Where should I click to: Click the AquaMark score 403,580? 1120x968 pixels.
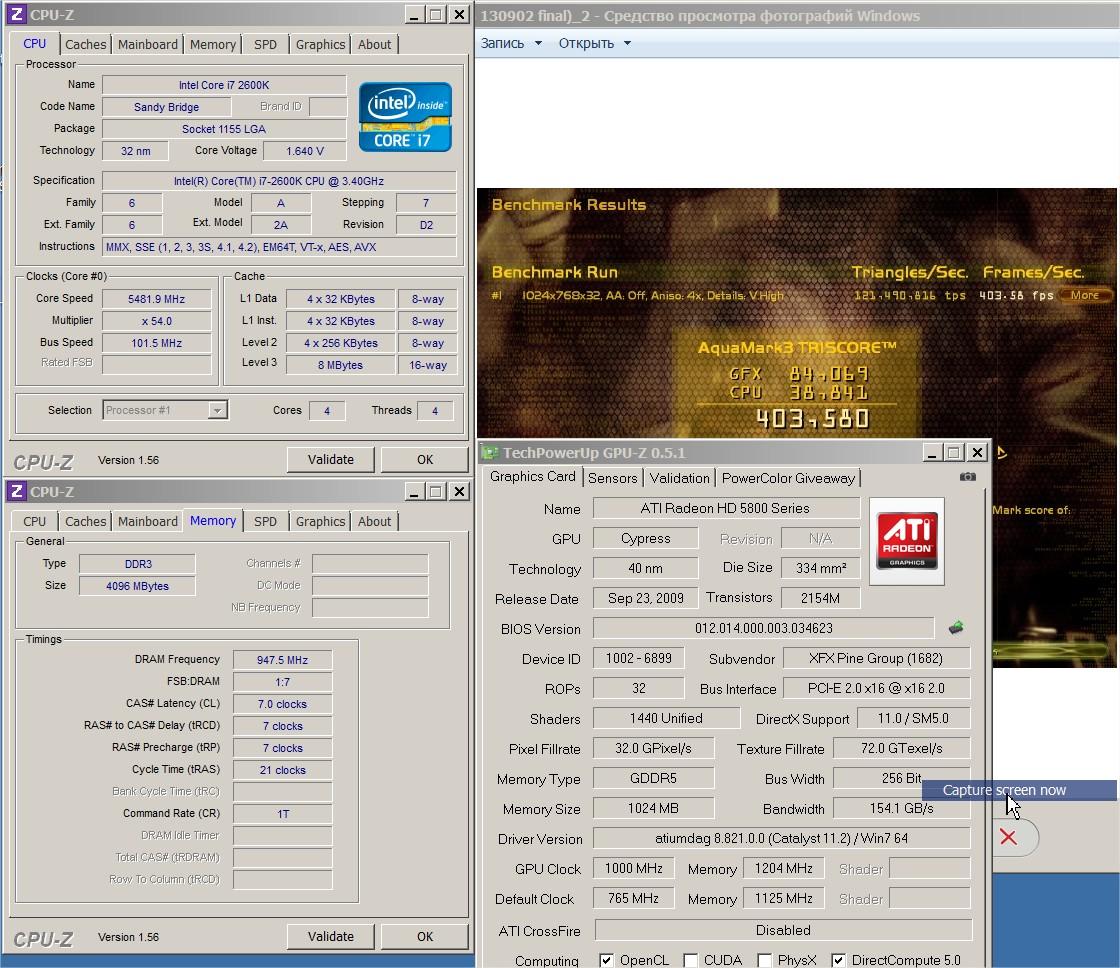click(x=812, y=419)
